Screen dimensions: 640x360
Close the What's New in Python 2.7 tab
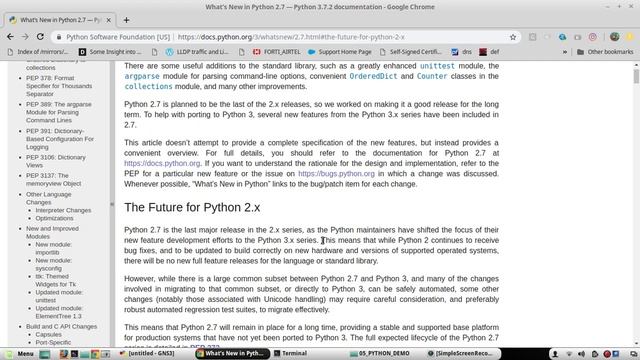(109, 20)
